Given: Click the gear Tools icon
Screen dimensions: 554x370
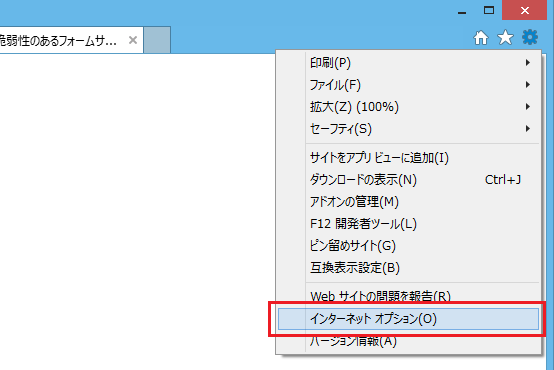Looking at the screenshot, I should [530, 37].
